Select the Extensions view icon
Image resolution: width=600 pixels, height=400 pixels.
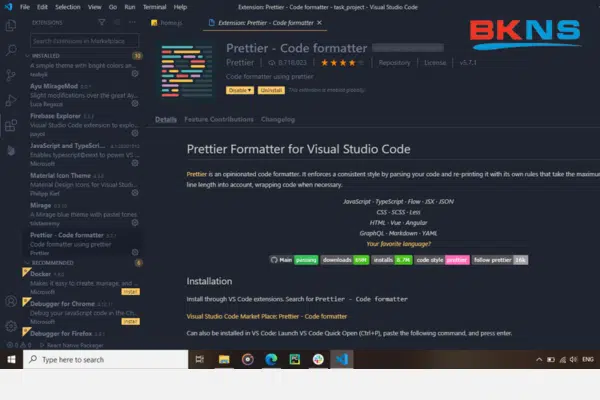pyautogui.click(x=11, y=125)
